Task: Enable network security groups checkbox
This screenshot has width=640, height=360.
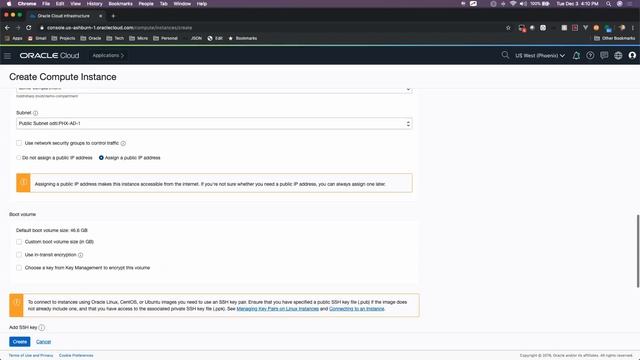Action: 19,143
